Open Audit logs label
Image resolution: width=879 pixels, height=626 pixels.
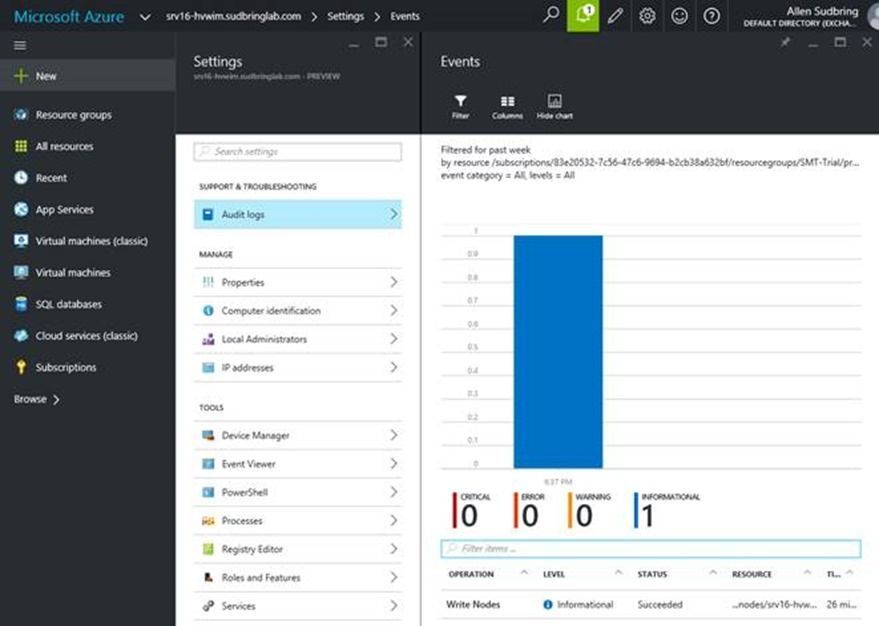coord(243,215)
